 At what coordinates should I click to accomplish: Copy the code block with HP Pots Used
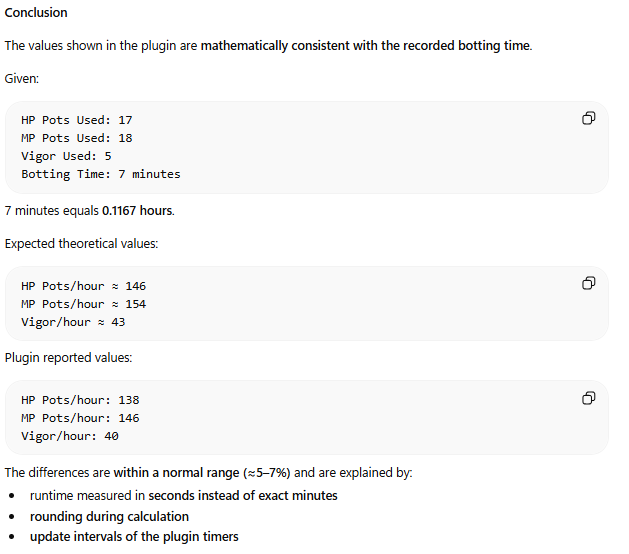click(x=588, y=119)
